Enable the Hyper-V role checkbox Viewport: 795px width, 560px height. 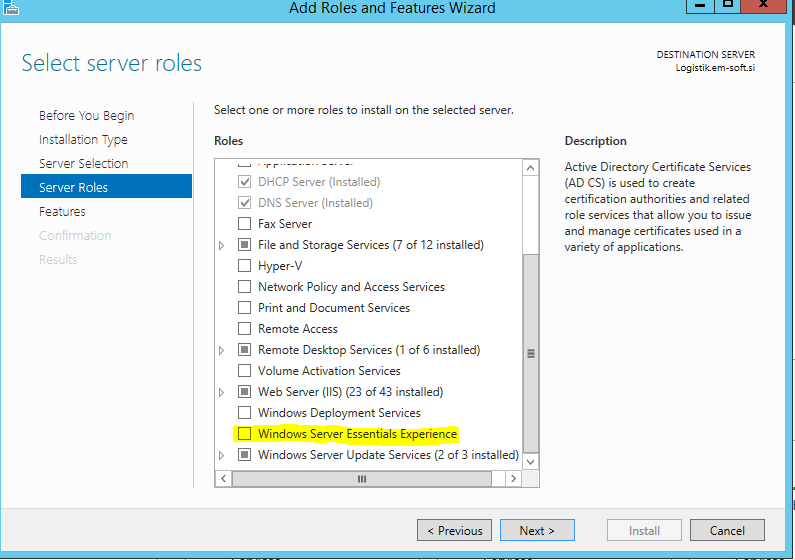(244, 266)
